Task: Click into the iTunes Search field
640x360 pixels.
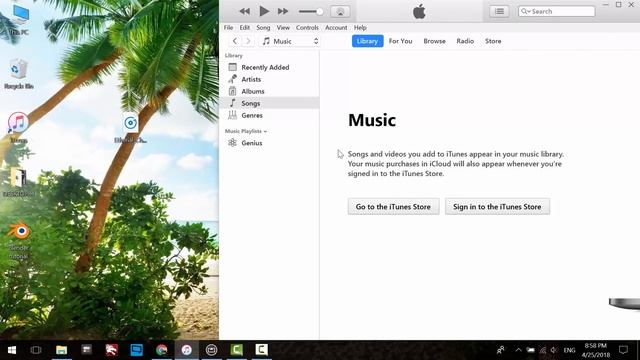Action: 557,11
